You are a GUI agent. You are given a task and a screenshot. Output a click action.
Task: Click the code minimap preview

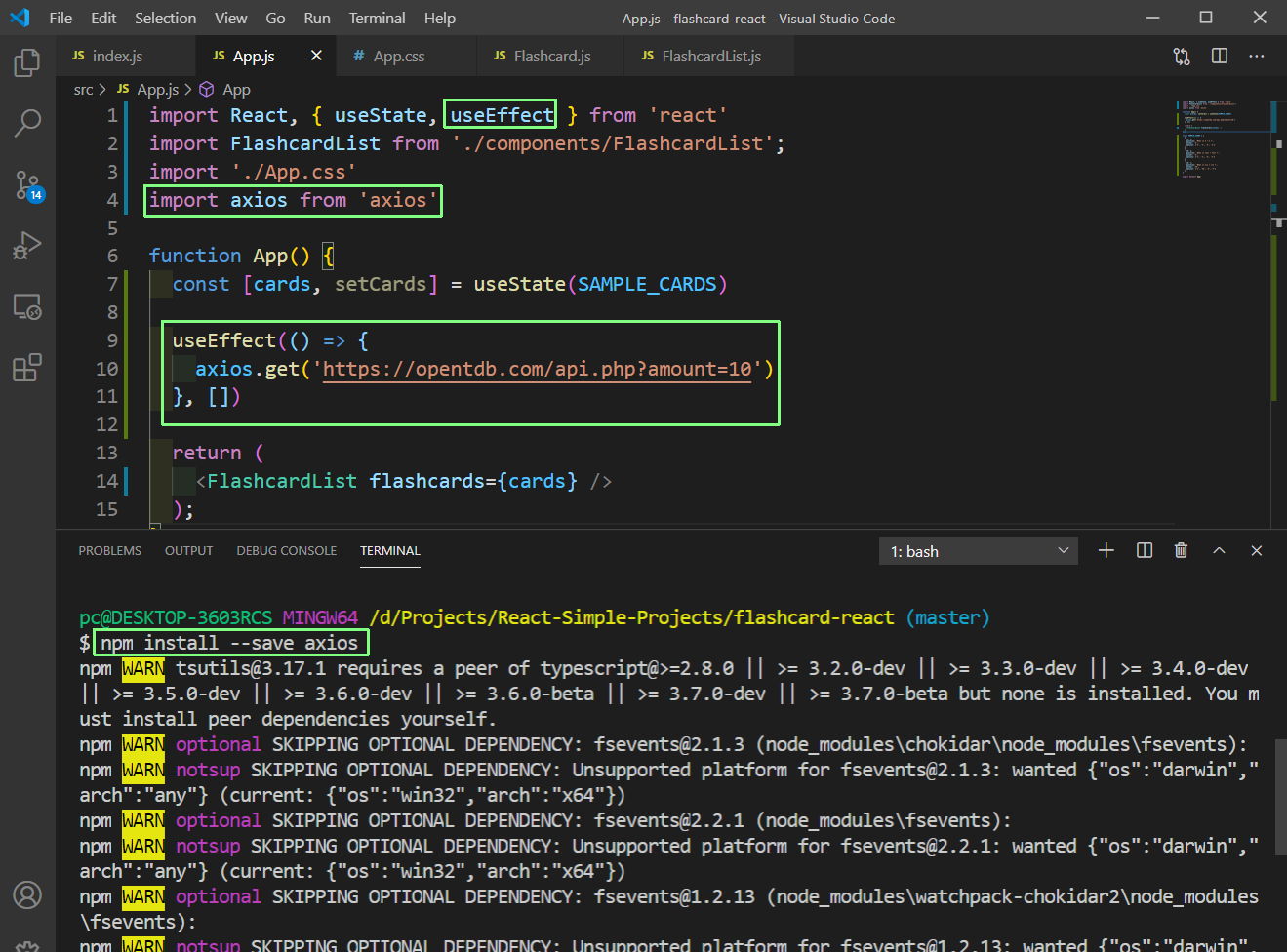(1224, 138)
